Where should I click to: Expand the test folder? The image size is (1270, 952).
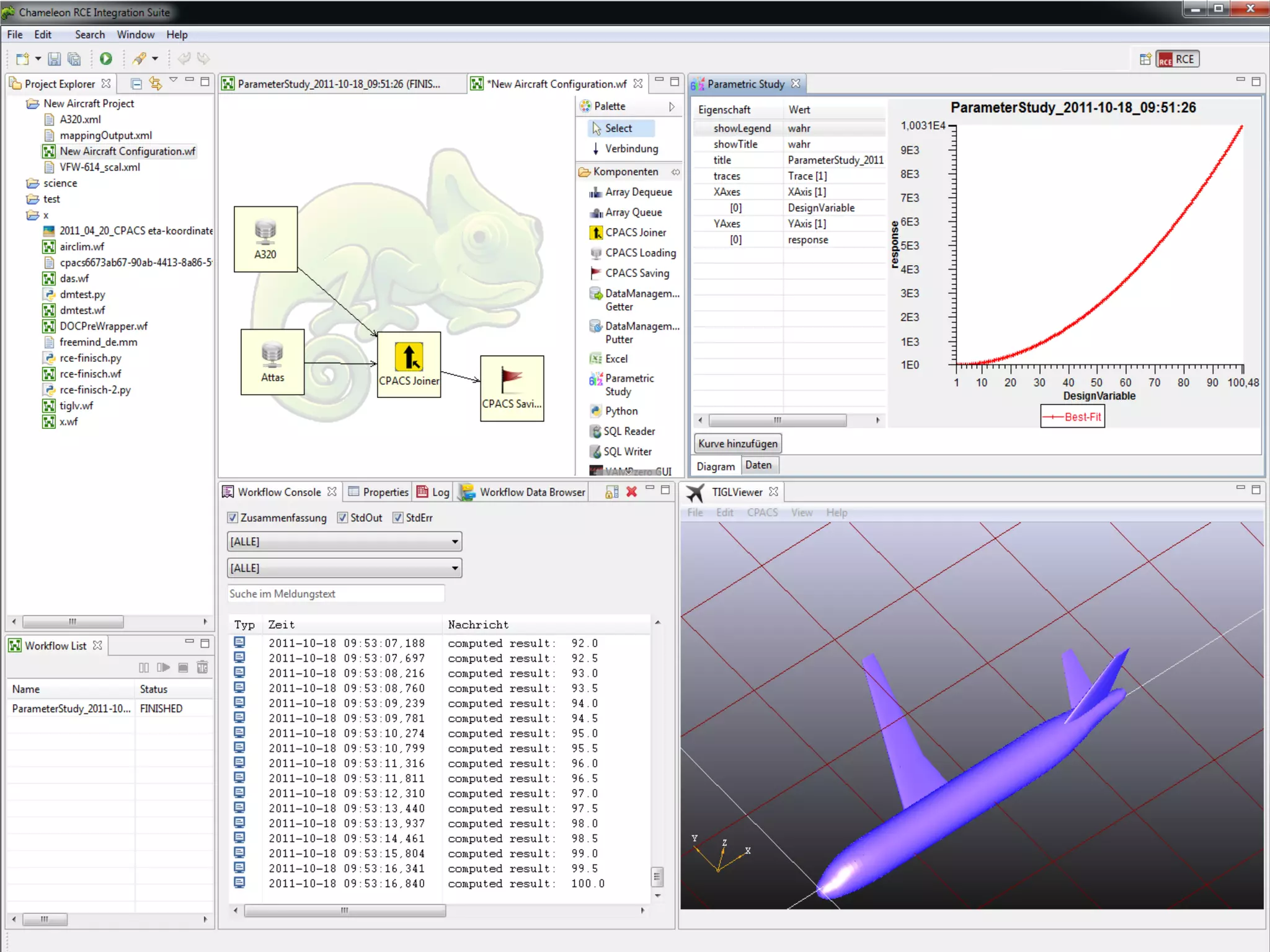pos(33,200)
